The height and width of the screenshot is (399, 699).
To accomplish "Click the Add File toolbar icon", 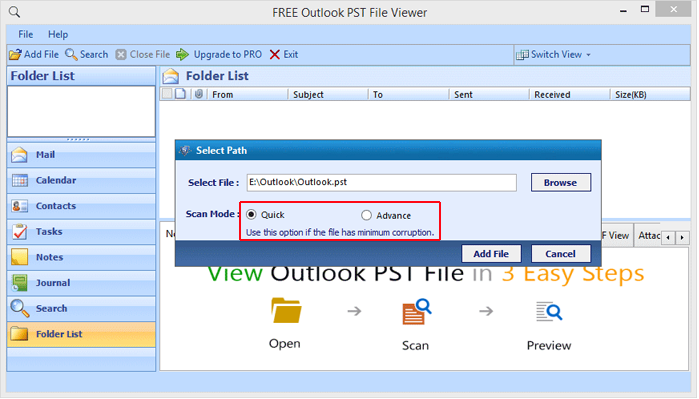I will (15, 54).
